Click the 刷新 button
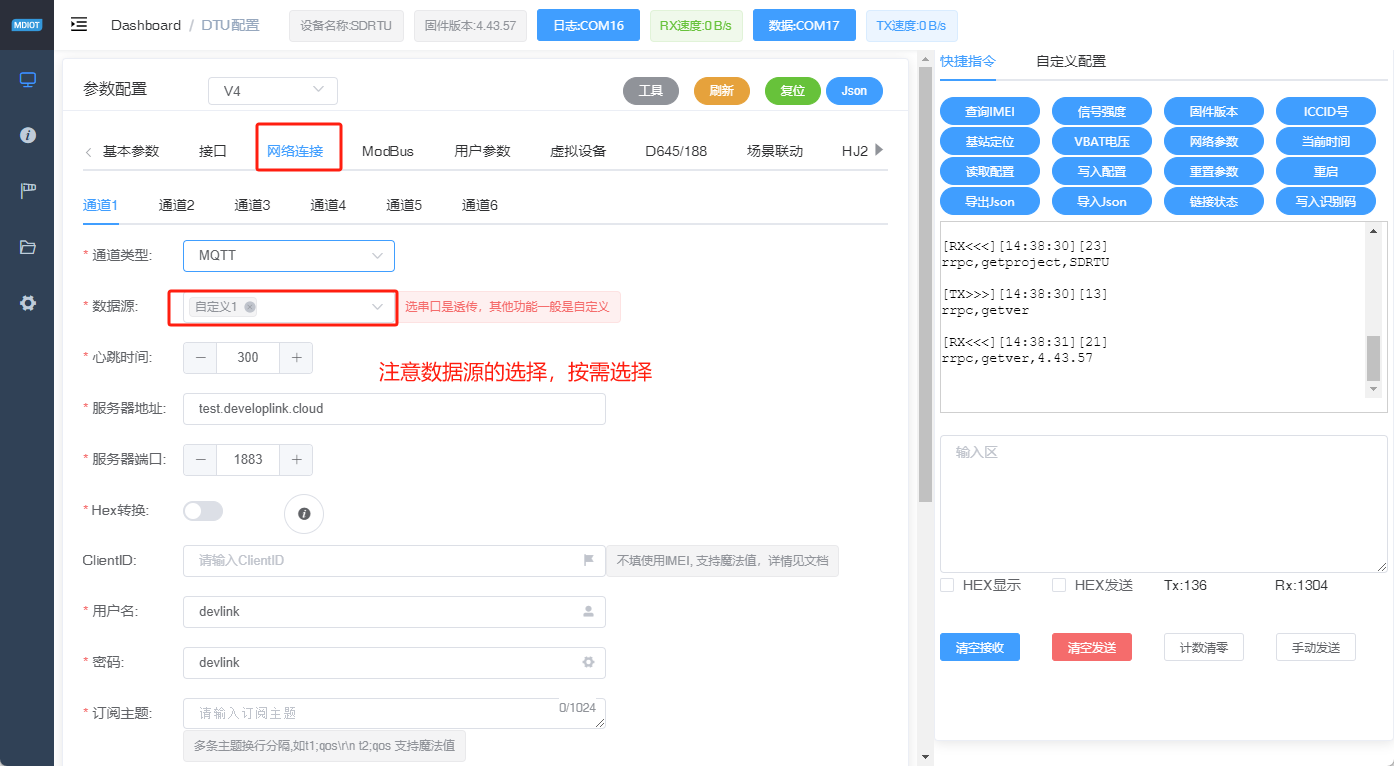Image resolution: width=1394 pixels, height=766 pixels. pos(722,91)
